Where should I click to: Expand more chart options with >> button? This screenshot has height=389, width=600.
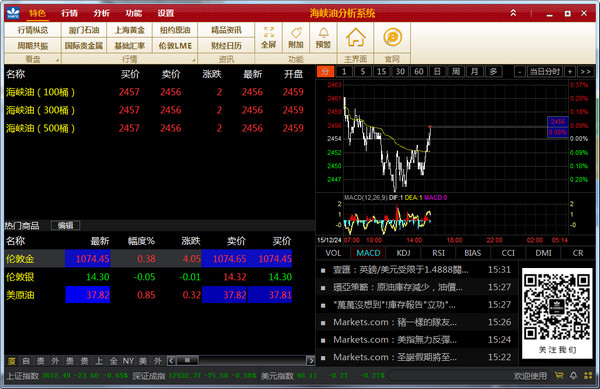[x=585, y=72]
